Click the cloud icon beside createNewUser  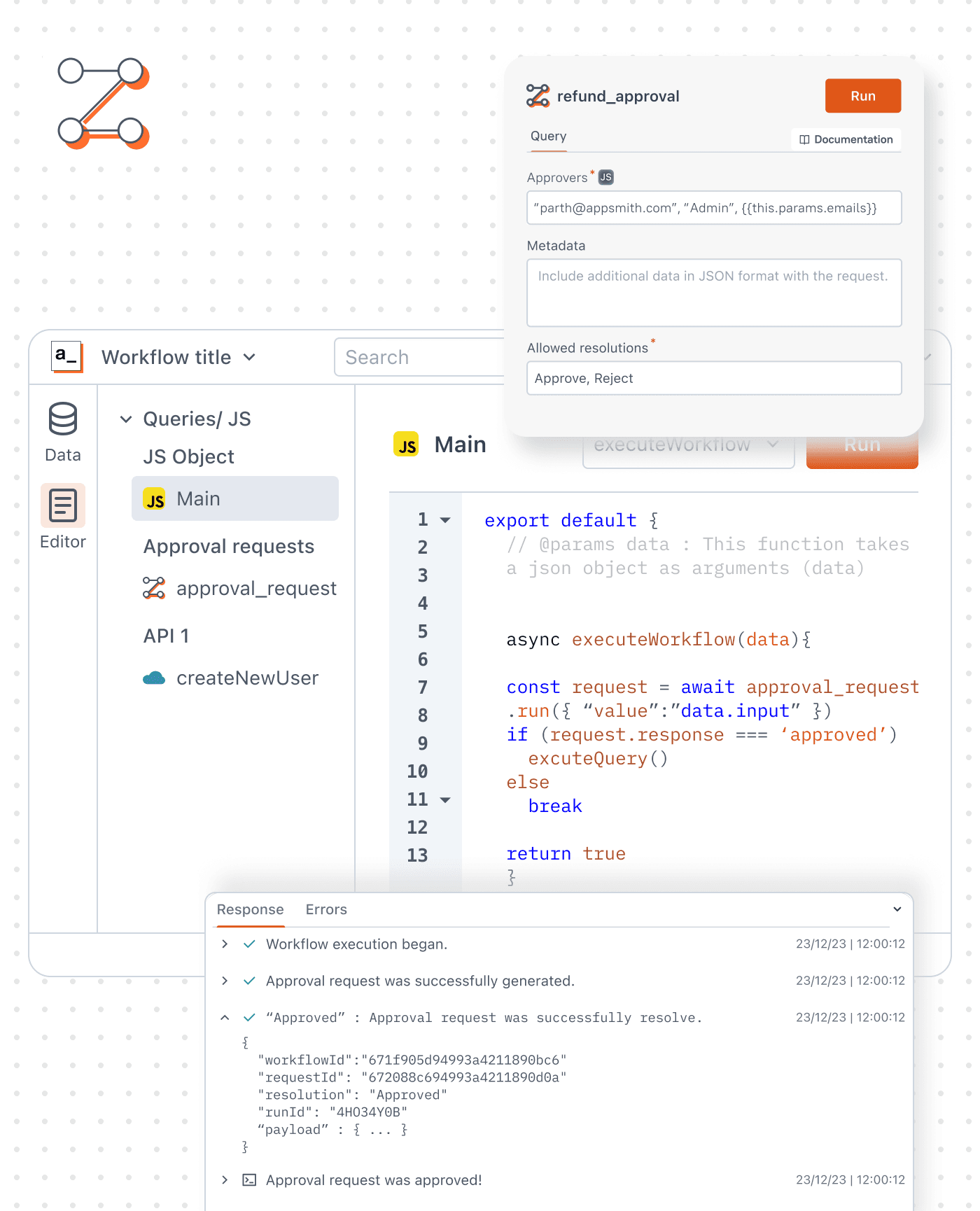(x=154, y=678)
